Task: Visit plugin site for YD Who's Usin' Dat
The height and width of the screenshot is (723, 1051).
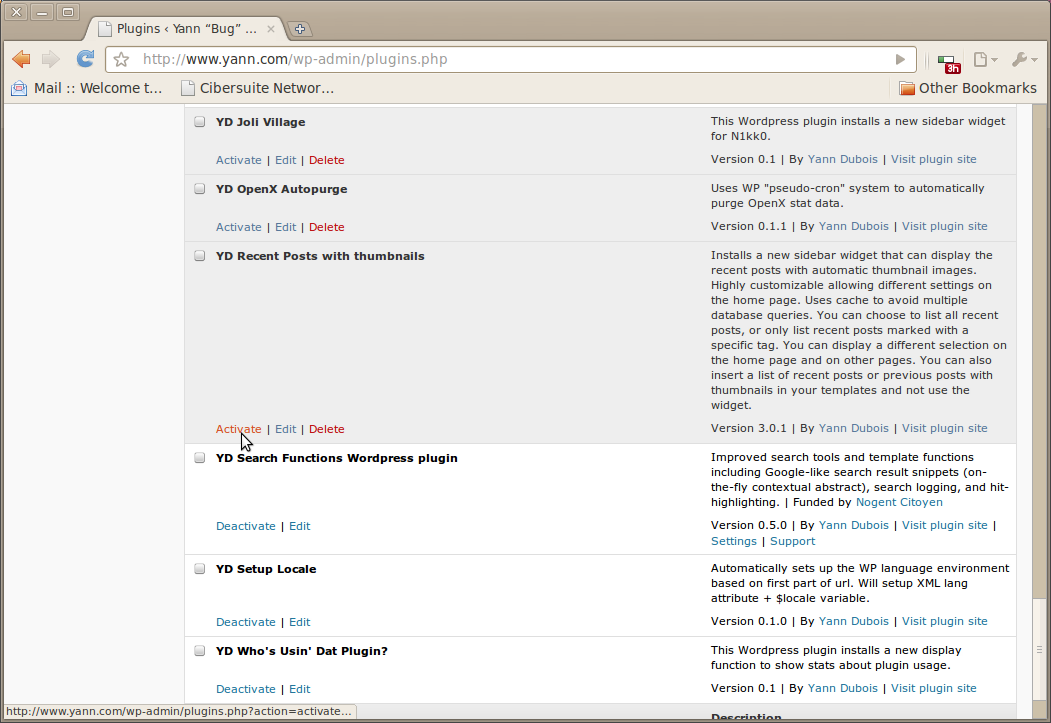Action: click(934, 689)
